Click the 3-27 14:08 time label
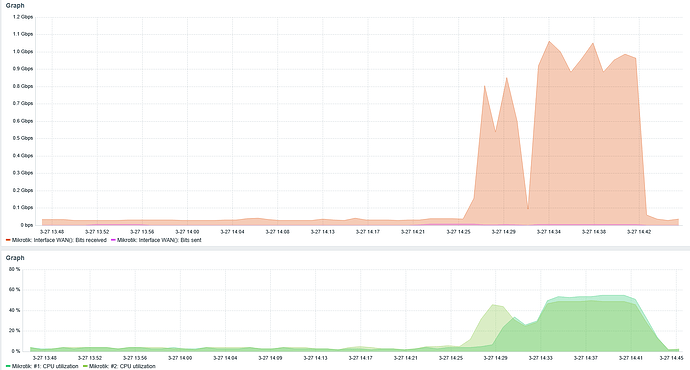This screenshot has width=690, height=370. [278, 232]
